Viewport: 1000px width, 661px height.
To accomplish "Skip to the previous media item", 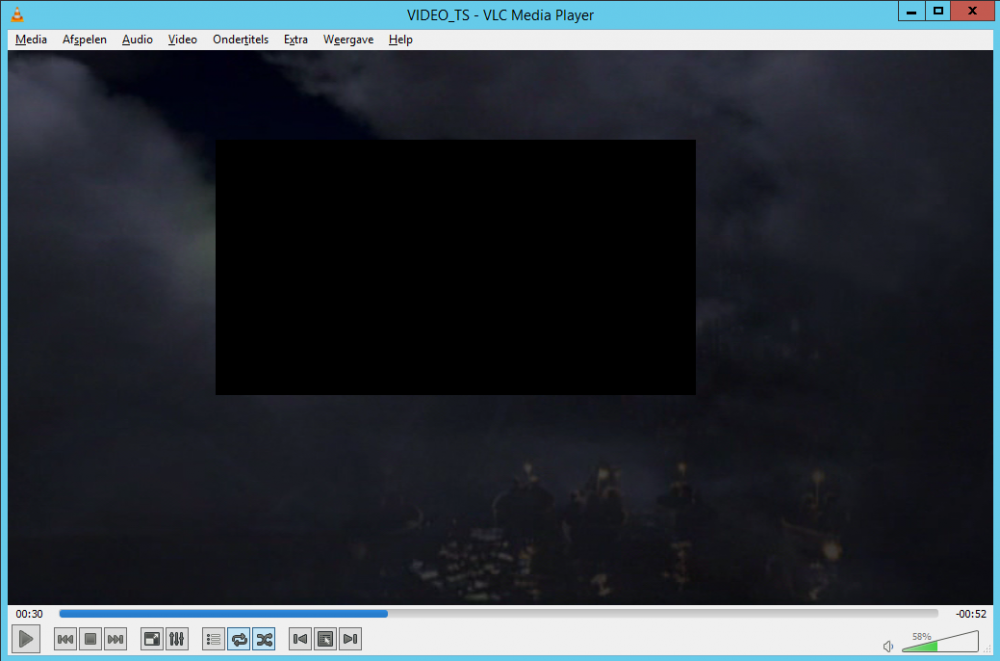I will [65, 639].
